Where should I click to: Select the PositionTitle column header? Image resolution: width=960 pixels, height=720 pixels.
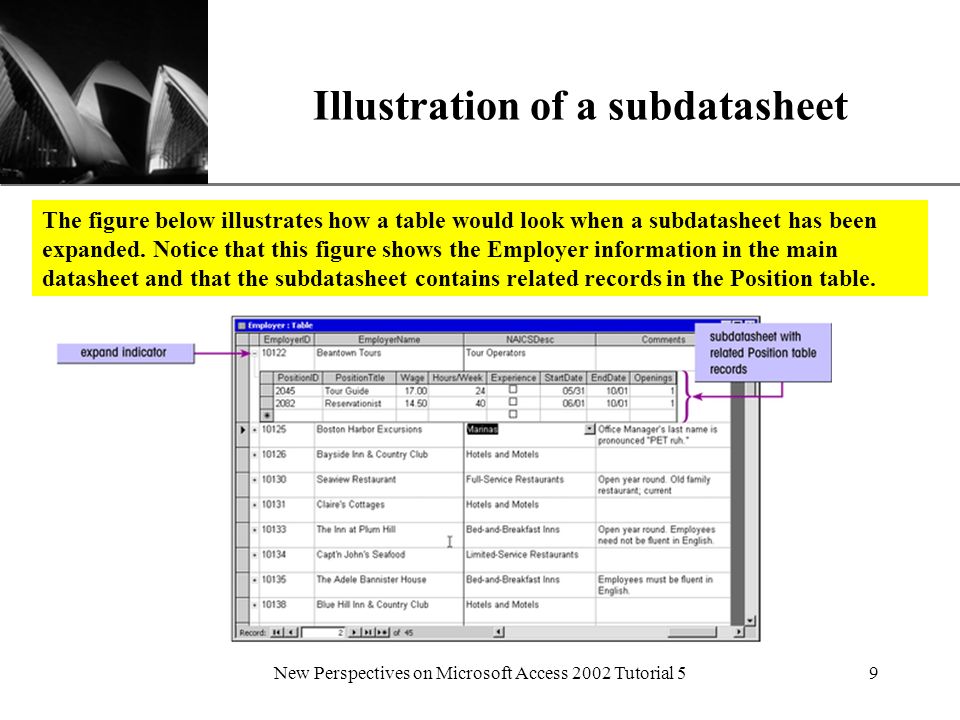(x=359, y=378)
